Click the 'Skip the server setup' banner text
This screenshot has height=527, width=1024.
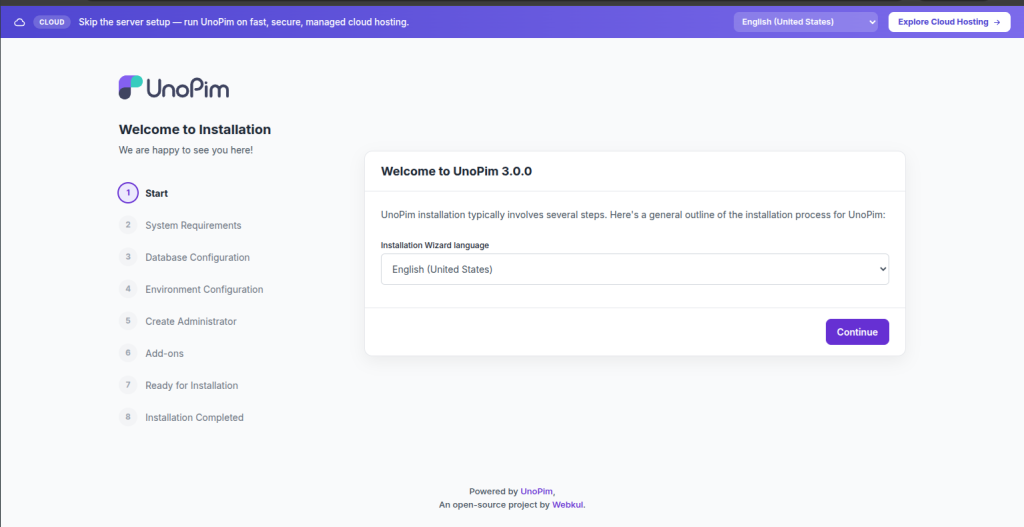[x=244, y=22]
